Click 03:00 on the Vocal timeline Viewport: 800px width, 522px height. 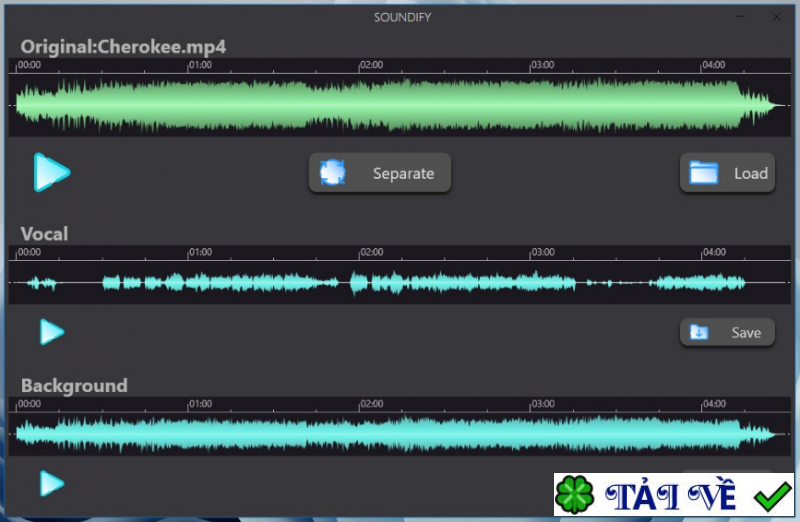coord(543,252)
